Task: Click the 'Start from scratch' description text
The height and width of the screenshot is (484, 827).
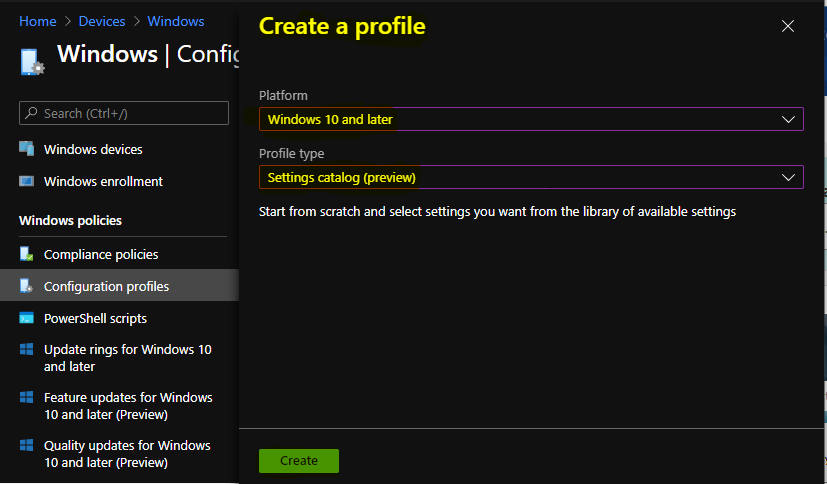Action: (x=497, y=211)
